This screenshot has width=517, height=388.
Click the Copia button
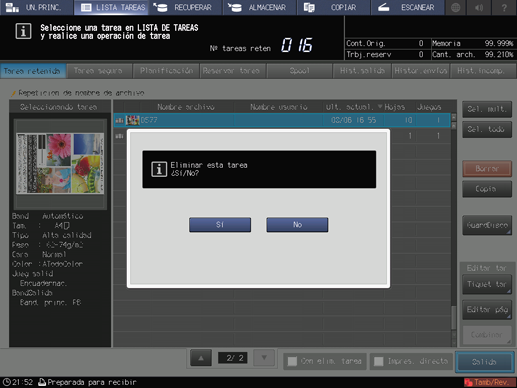pyautogui.click(x=487, y=189)
